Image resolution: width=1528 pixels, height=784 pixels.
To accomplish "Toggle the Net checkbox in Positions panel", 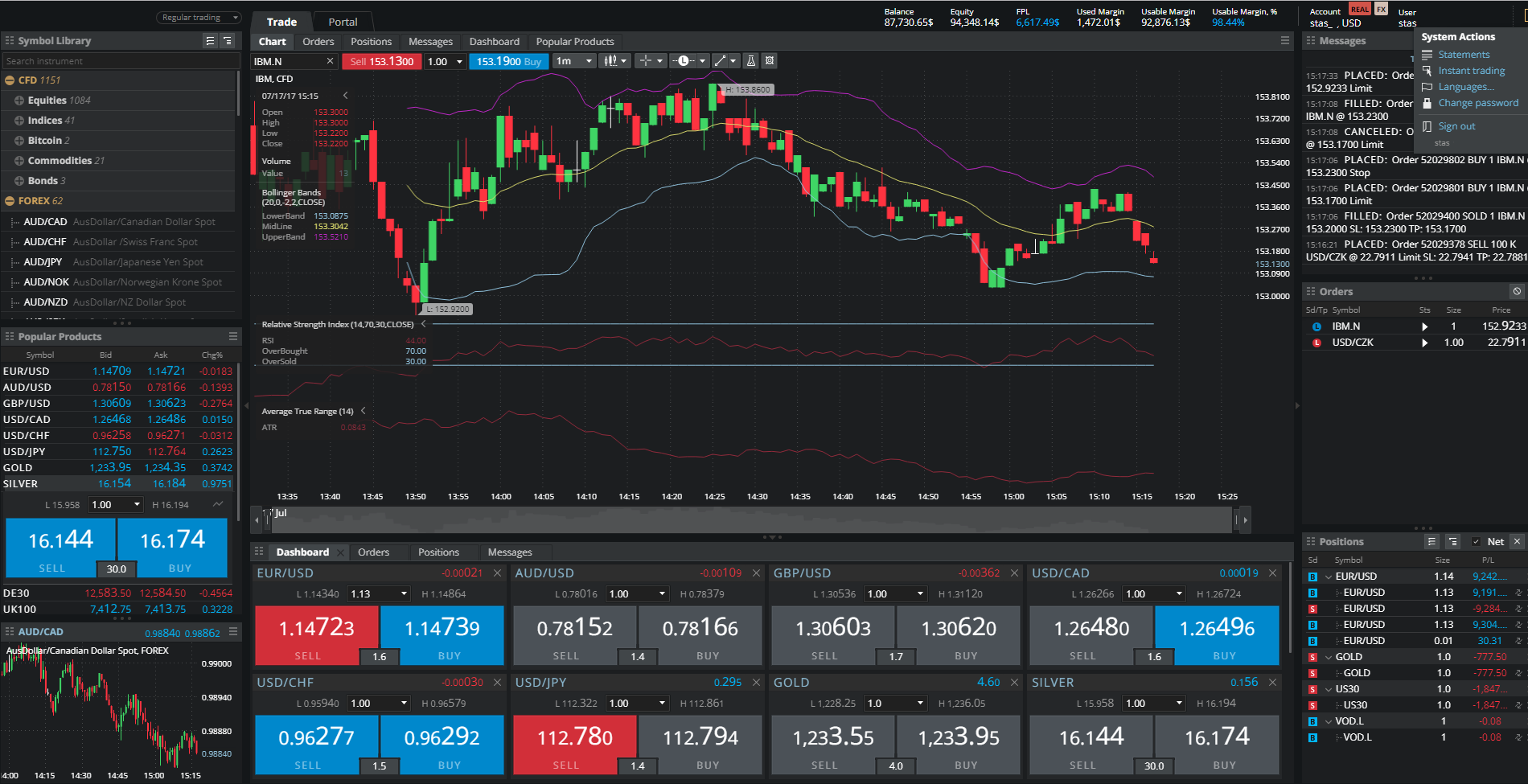I will [x=1476, y=542].
